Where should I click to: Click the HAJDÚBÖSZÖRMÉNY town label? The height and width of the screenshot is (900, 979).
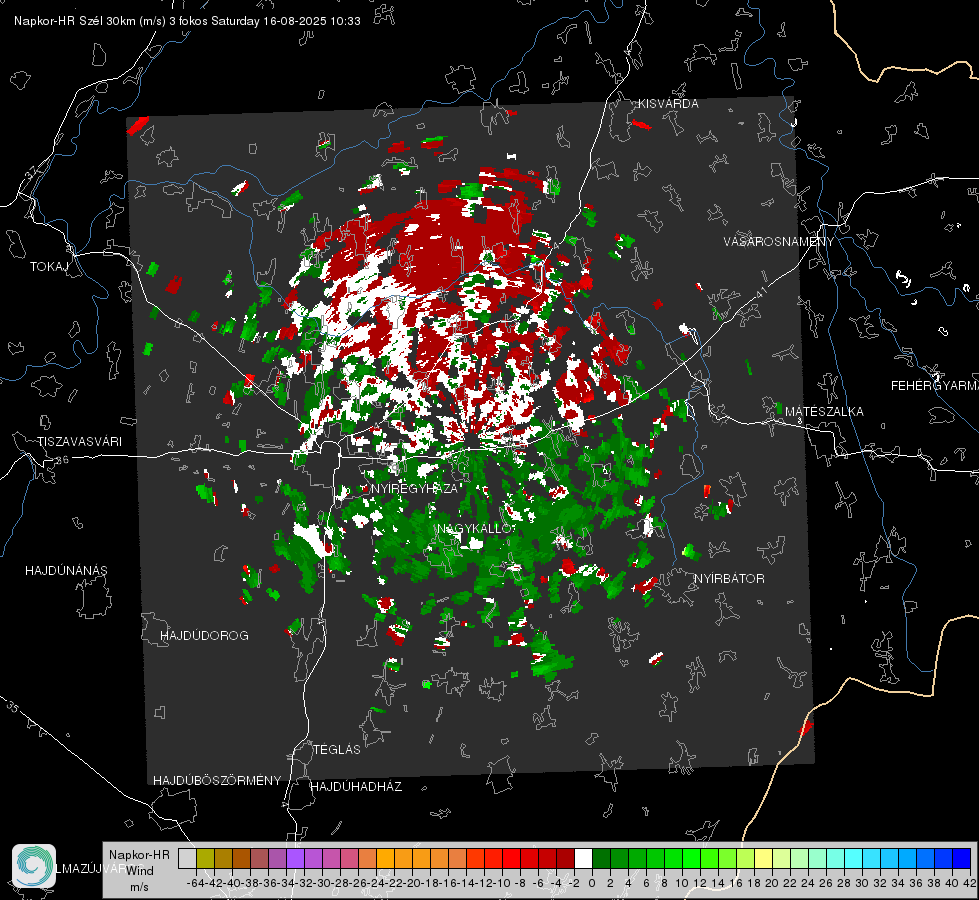[x=217, y=781]
